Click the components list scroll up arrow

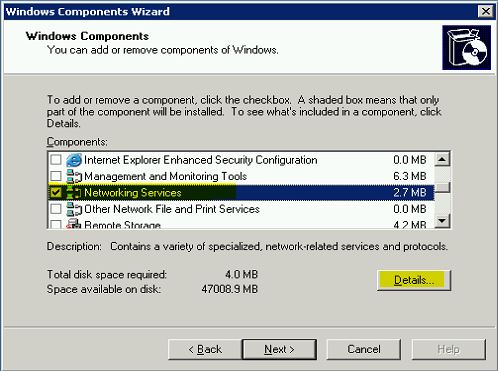point(442,159)
